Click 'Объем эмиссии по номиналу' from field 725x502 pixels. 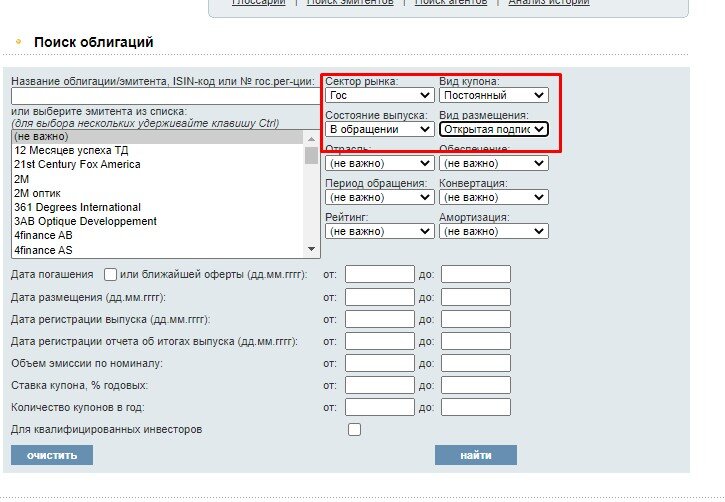380,363
